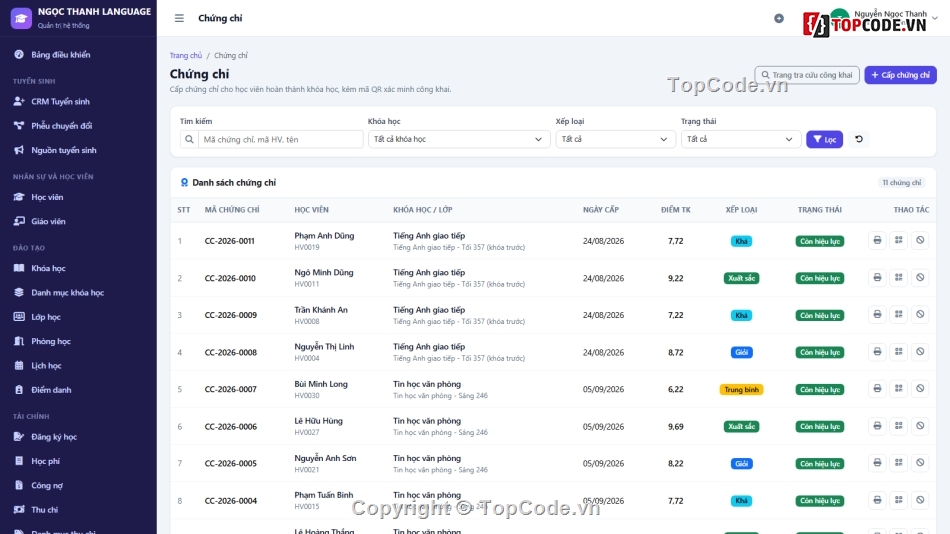This screenshot has width=950, height=534.
Task: Open QR code for CC-2026-0006
Action: coord(899,426)
